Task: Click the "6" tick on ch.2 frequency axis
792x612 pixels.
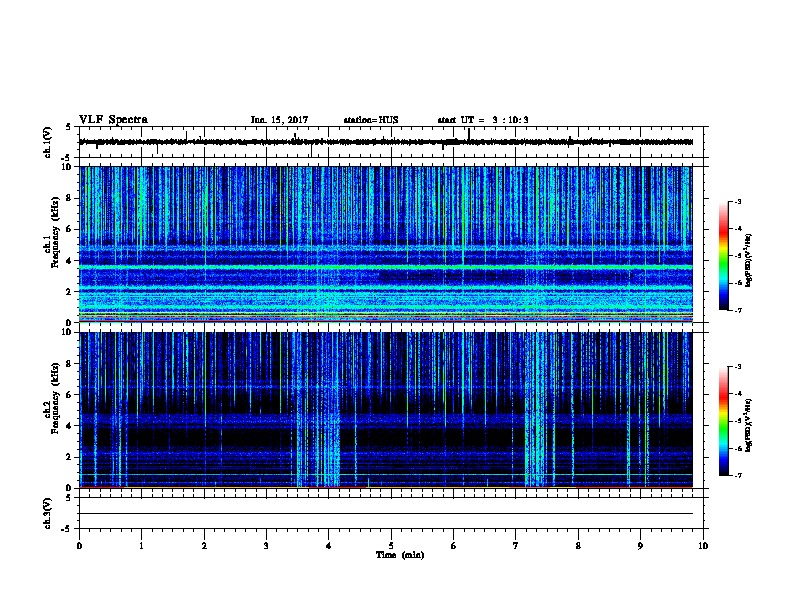Action: click(x=70, y=395)
